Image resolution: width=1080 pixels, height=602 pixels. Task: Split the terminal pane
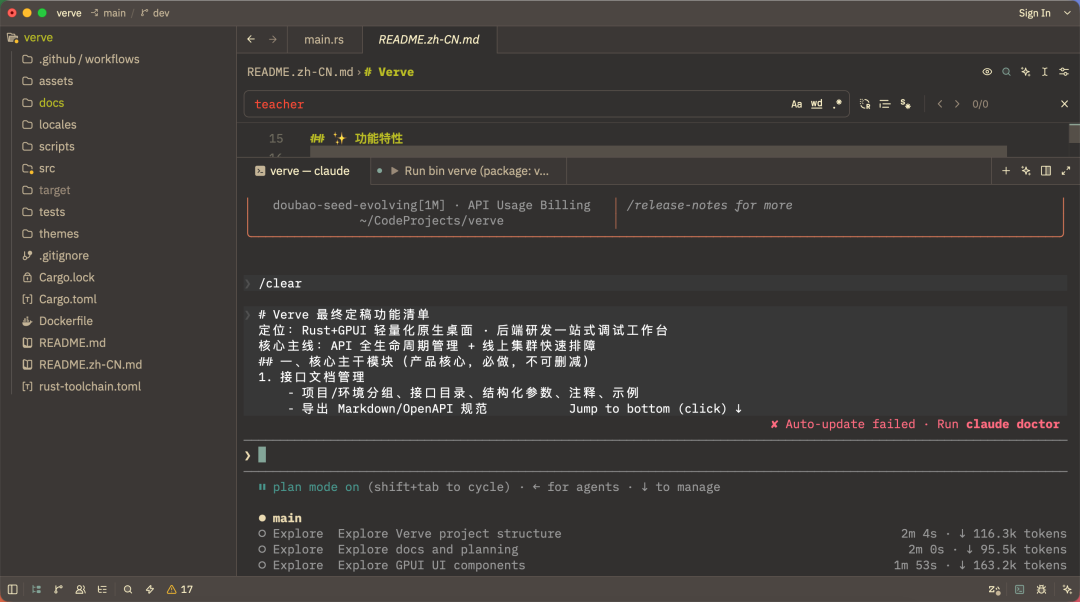pos(1046,171)
